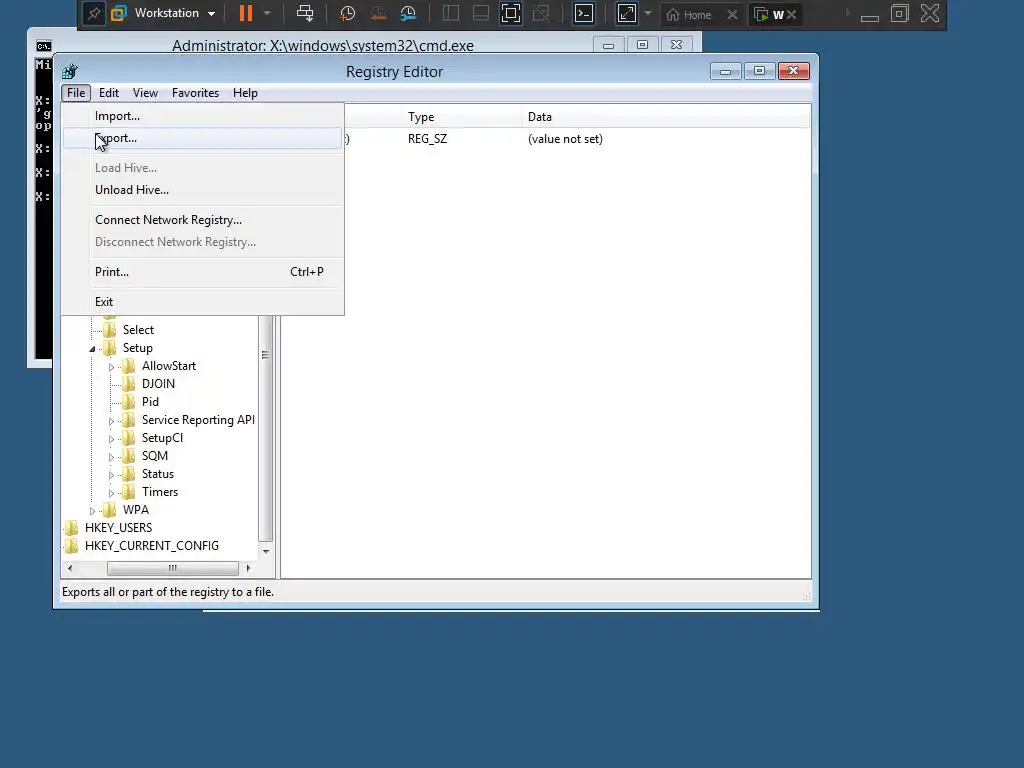Close the Home tab

pos(733,14)
